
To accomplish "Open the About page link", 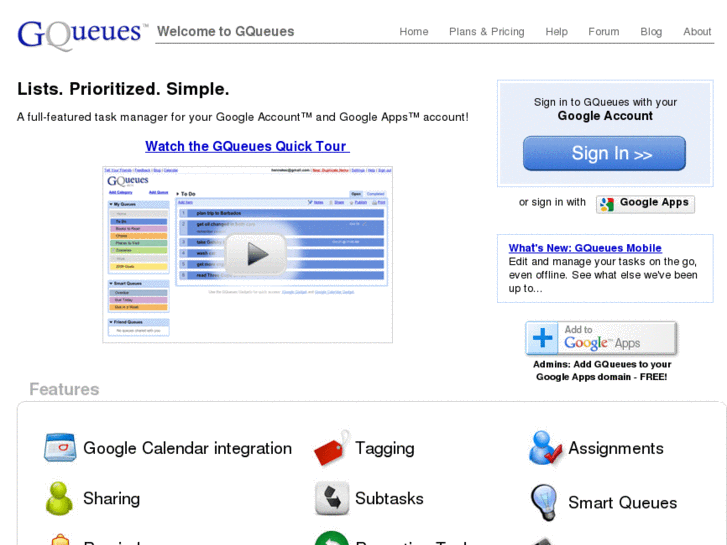I will [x=697, y=32].
